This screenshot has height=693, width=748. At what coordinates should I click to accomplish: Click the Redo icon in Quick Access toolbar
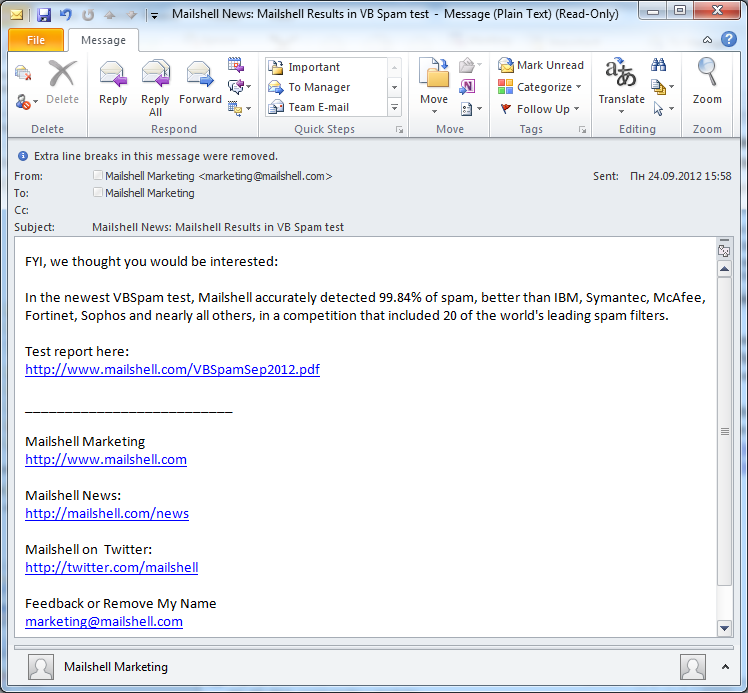click(88, 15)
